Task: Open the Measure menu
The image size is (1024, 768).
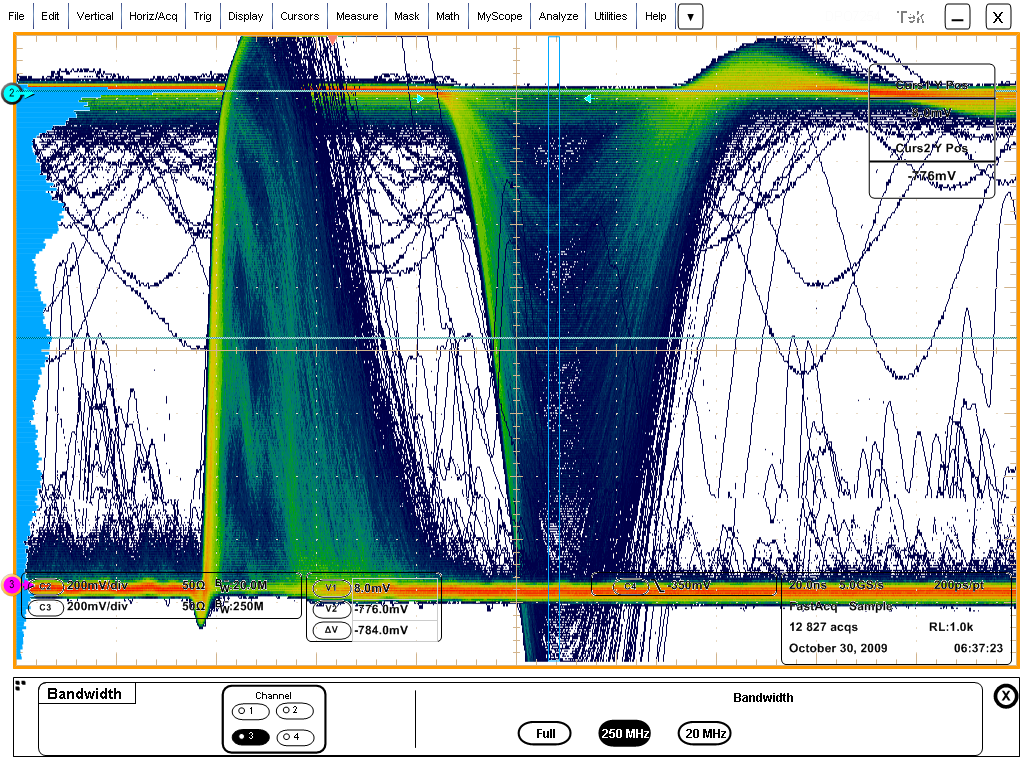Action: click(357, 17)
